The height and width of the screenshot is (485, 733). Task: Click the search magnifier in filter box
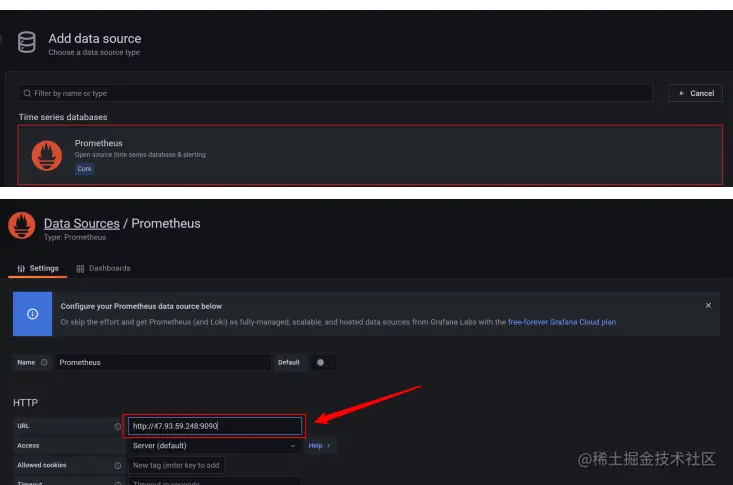(27, 94)
